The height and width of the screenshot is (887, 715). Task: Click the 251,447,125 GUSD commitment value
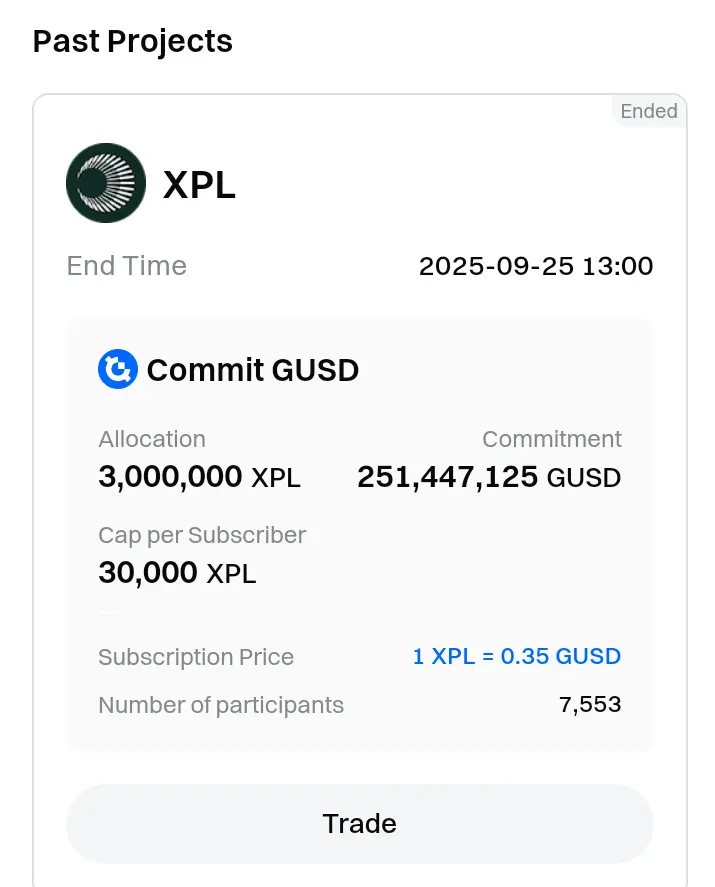(x=489, y=477)
